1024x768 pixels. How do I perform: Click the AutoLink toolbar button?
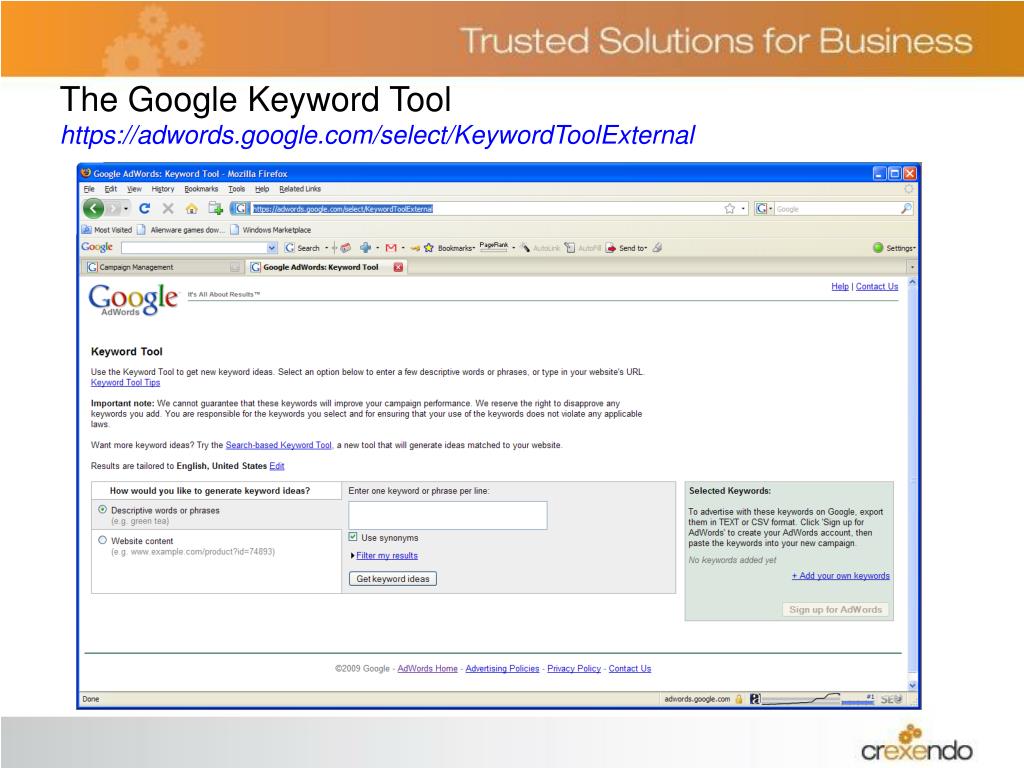[x=540, y=248]
